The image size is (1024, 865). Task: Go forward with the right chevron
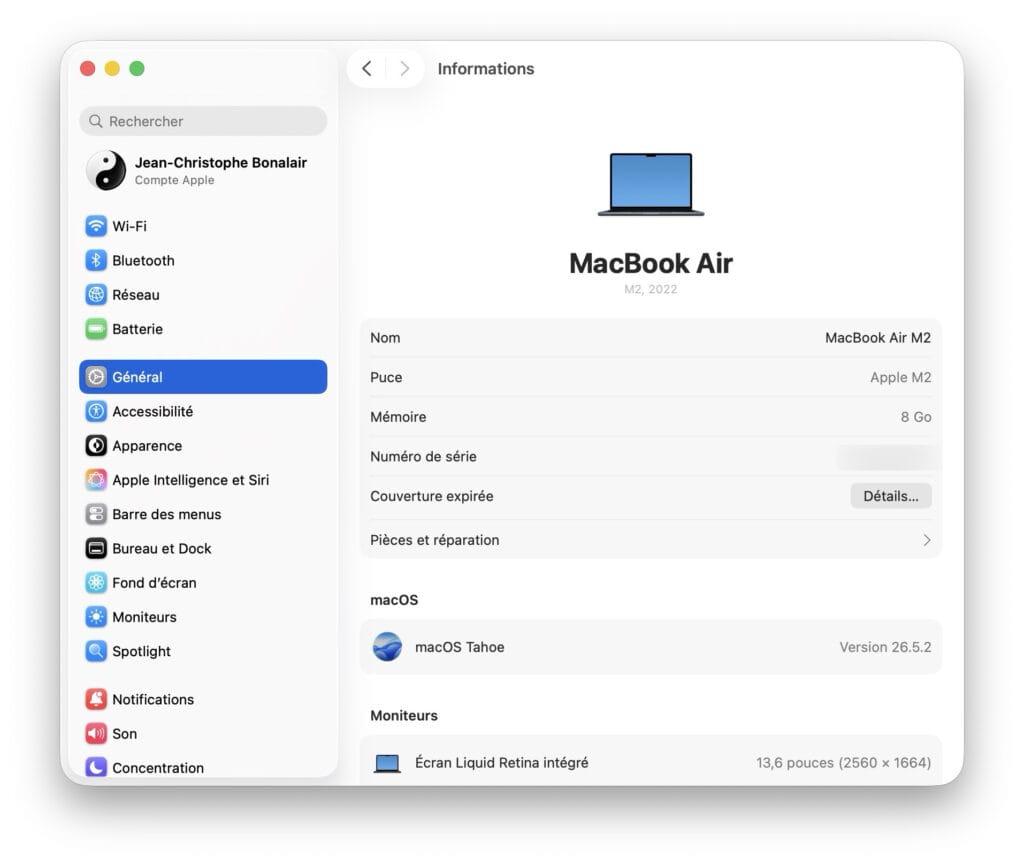click(405, 69)
